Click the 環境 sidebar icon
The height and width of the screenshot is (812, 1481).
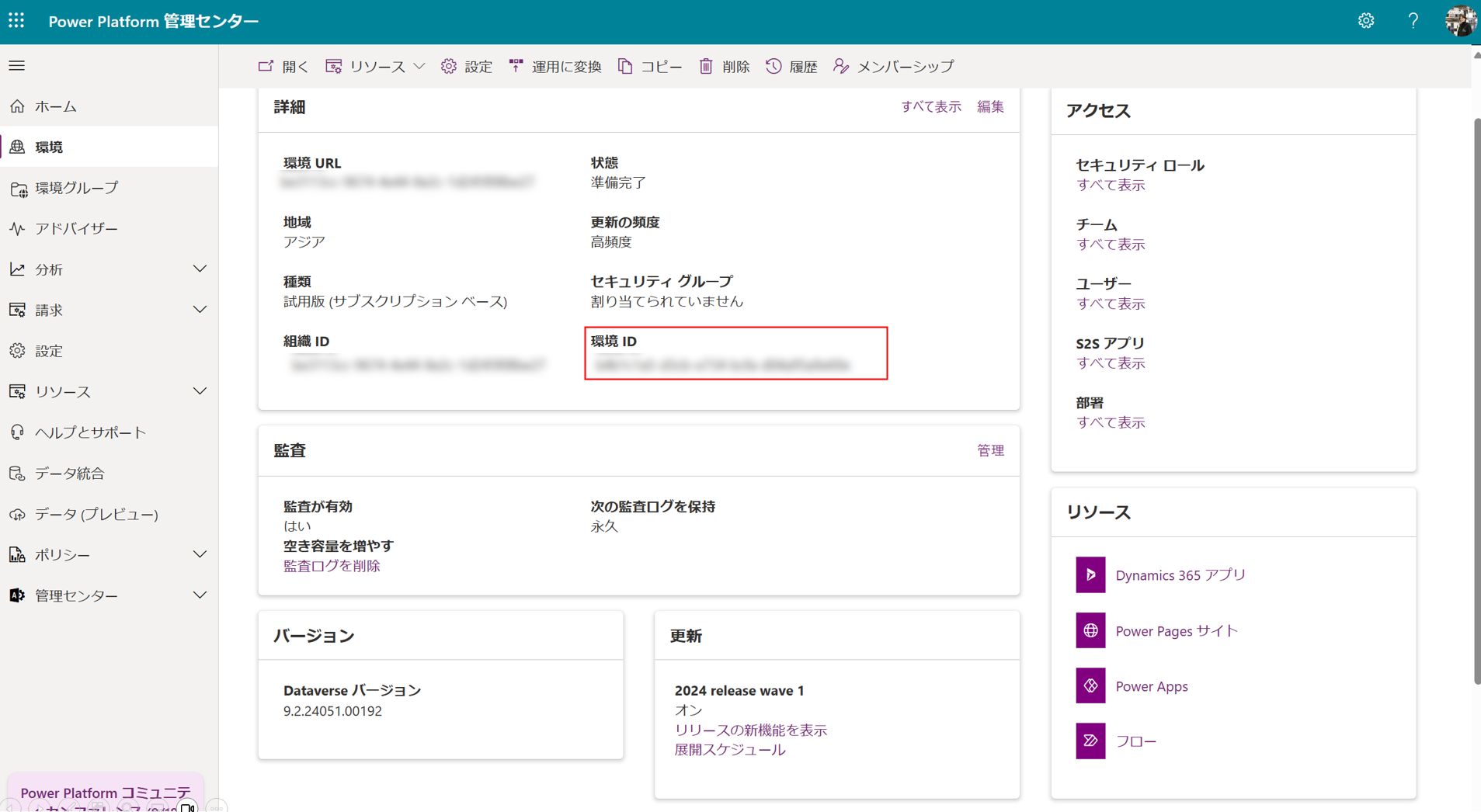[x=17, y=147]
